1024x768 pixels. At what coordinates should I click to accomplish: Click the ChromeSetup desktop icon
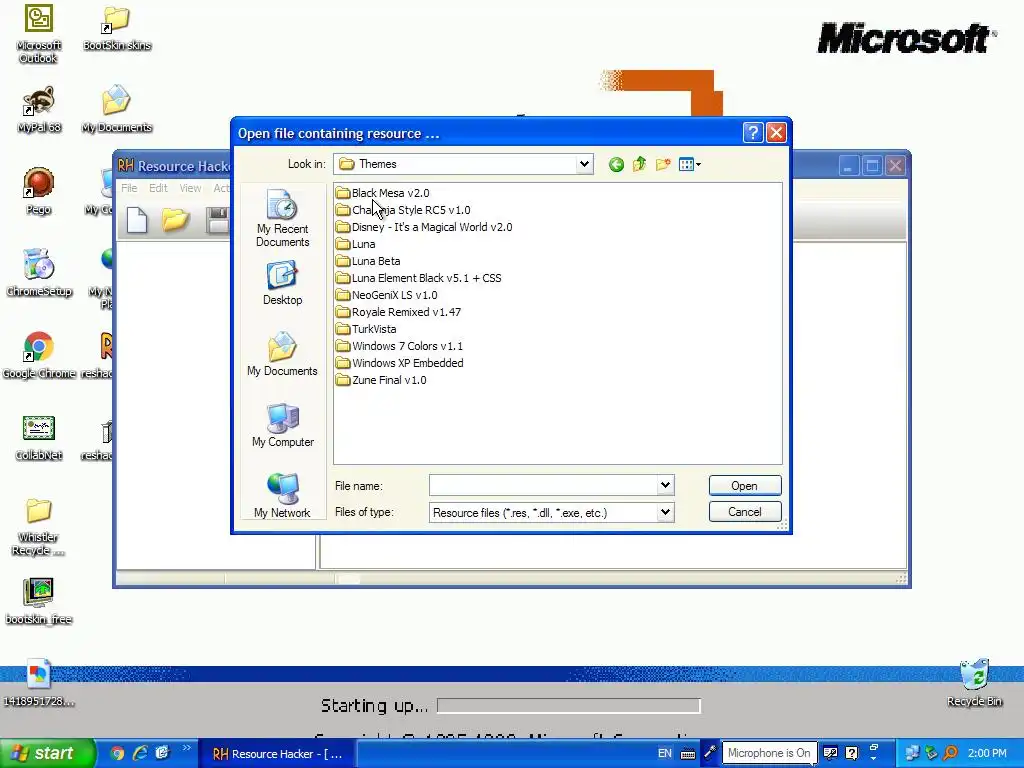(x=39, y=273)
